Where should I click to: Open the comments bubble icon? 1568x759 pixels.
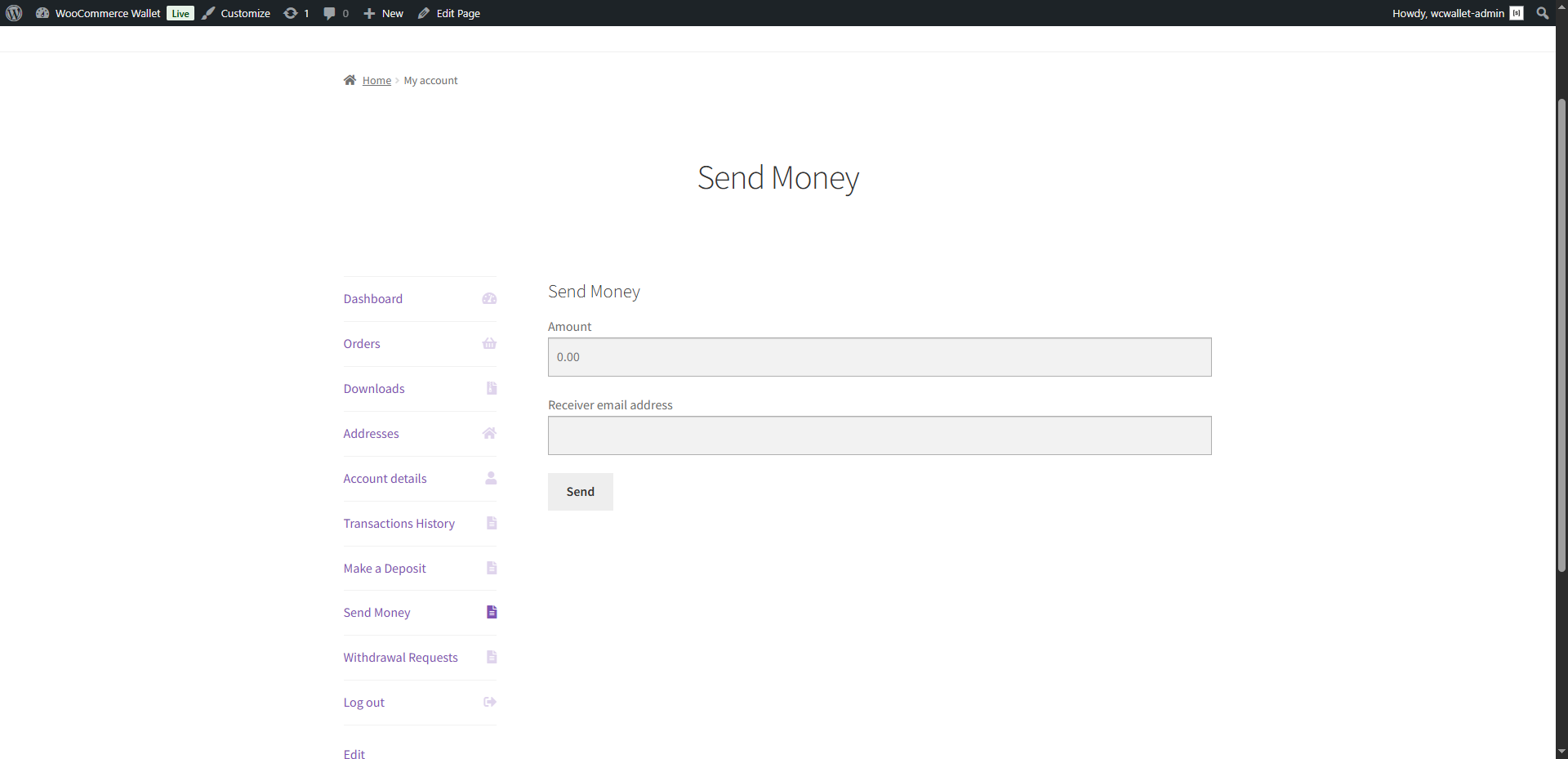coord(329,13)
